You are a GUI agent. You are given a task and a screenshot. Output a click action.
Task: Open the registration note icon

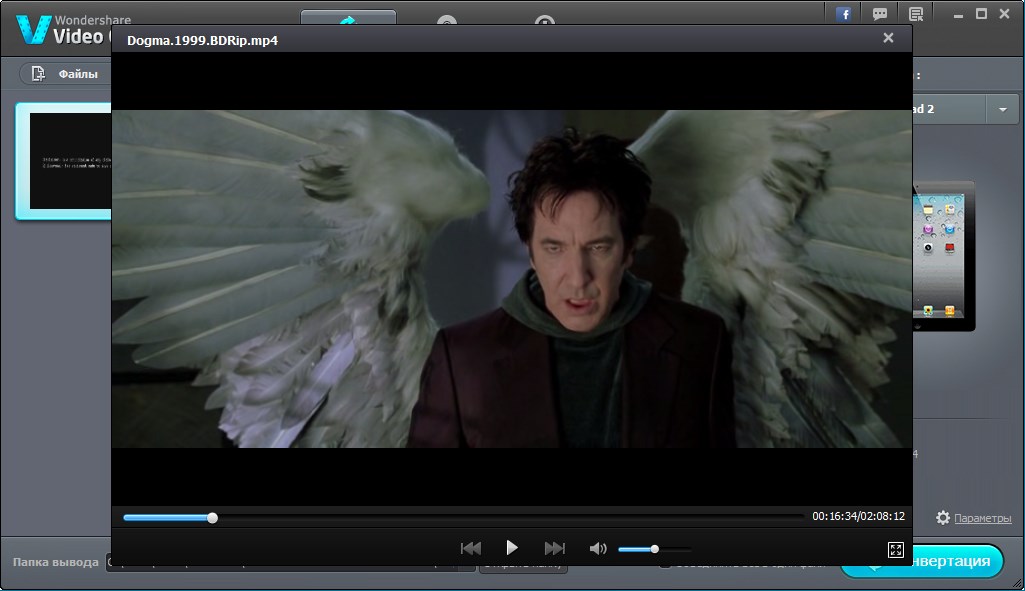916,14
